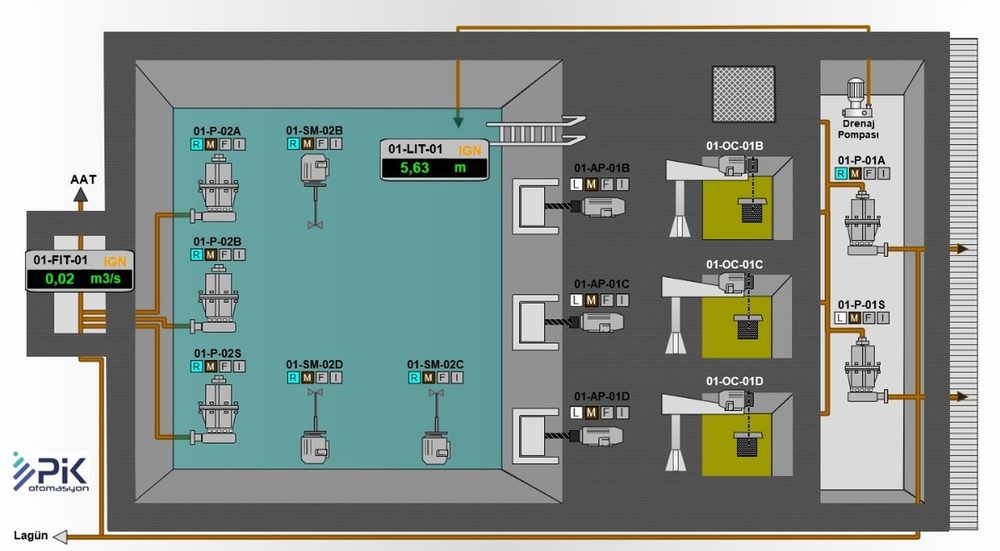Screen dimensions: 1000x551
Task: Click the Lagün outlet arrow
Action: point(61,536)
